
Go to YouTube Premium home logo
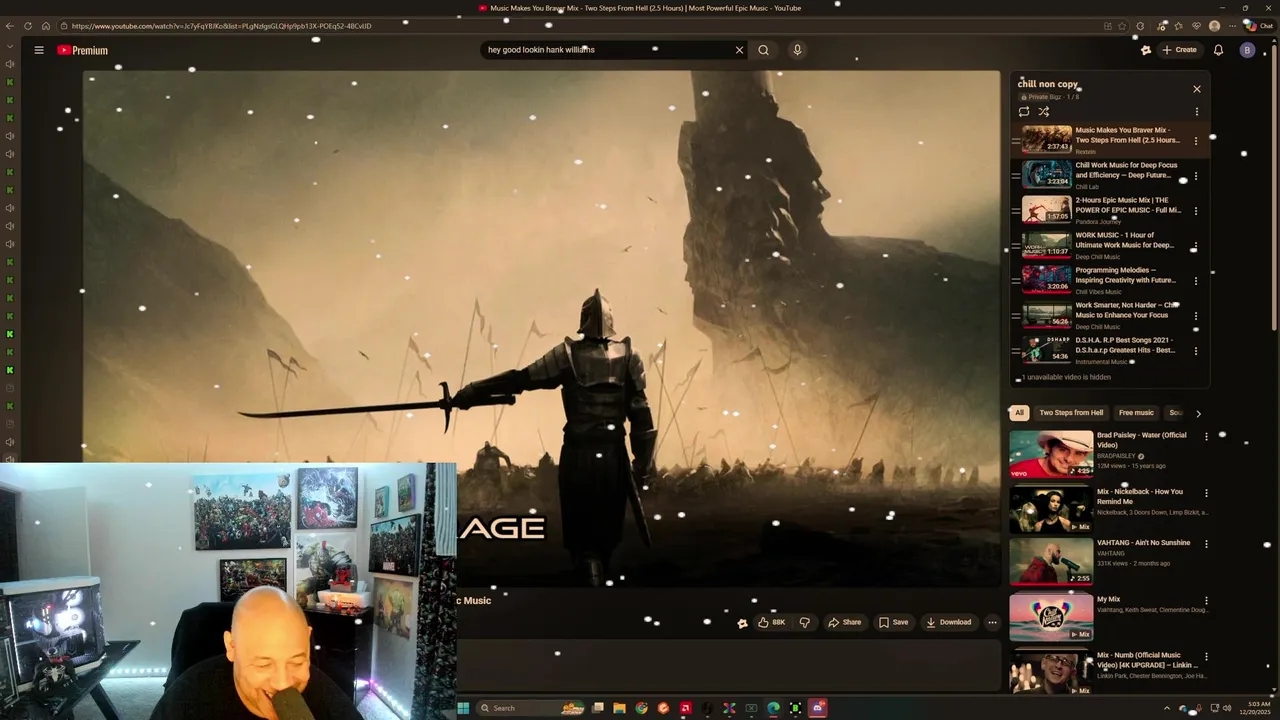pos(82,50)
